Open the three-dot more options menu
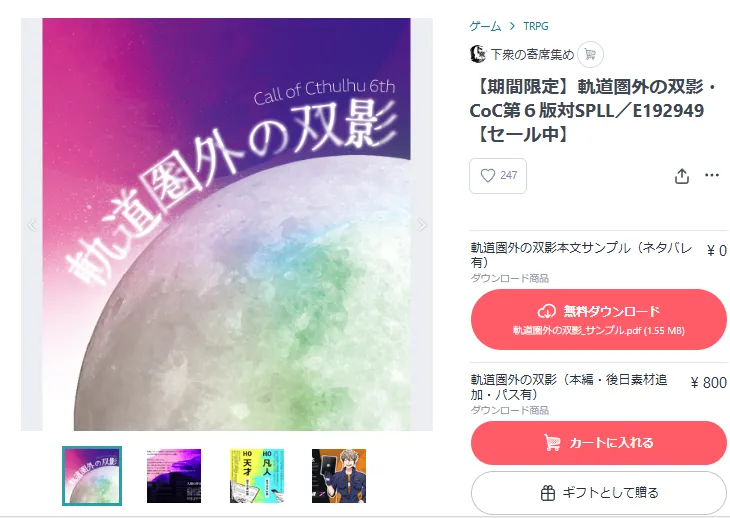Screen dimensions: 730x518 click(712, 175)
